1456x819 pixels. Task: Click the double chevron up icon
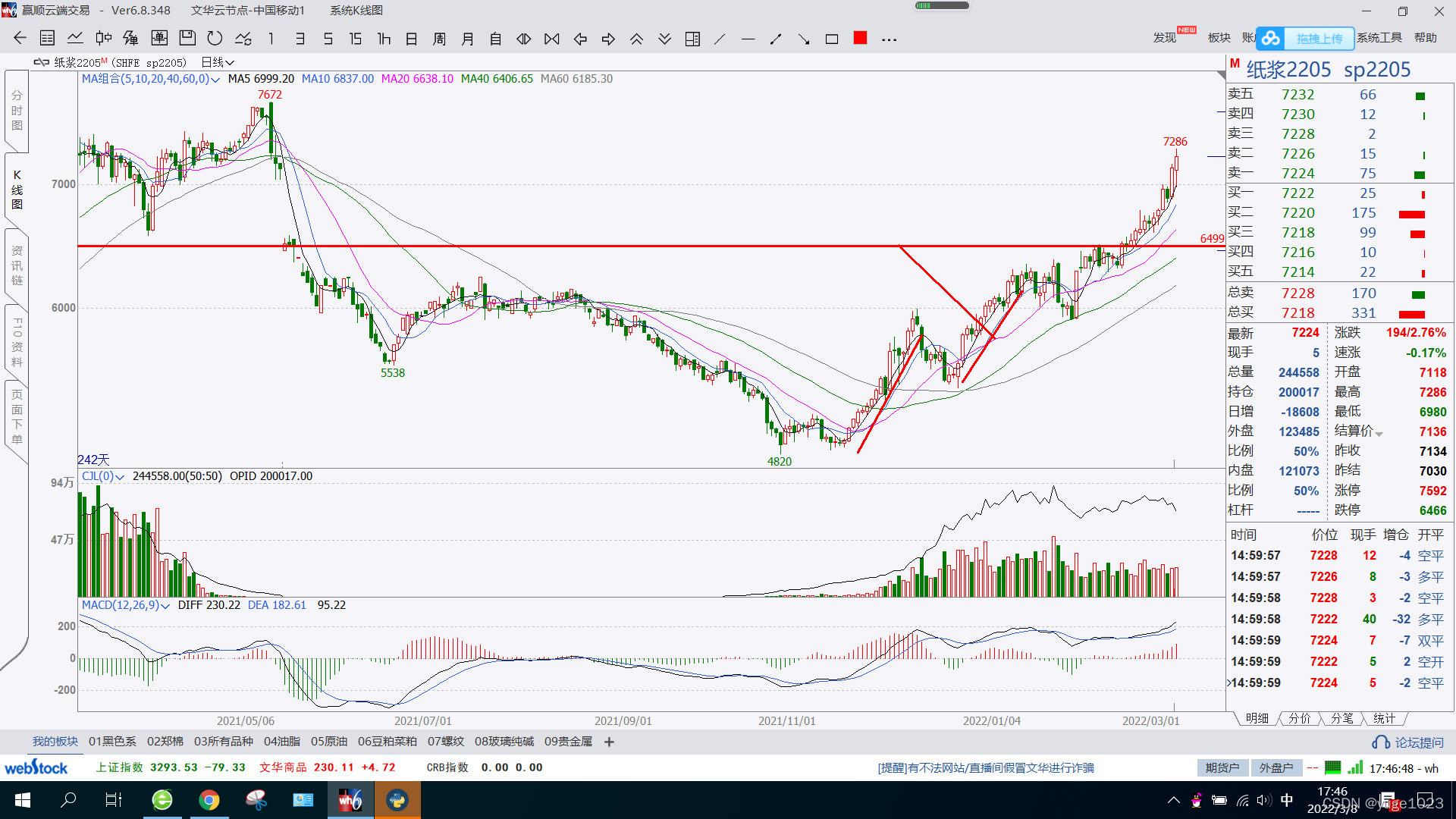[636, 39]
